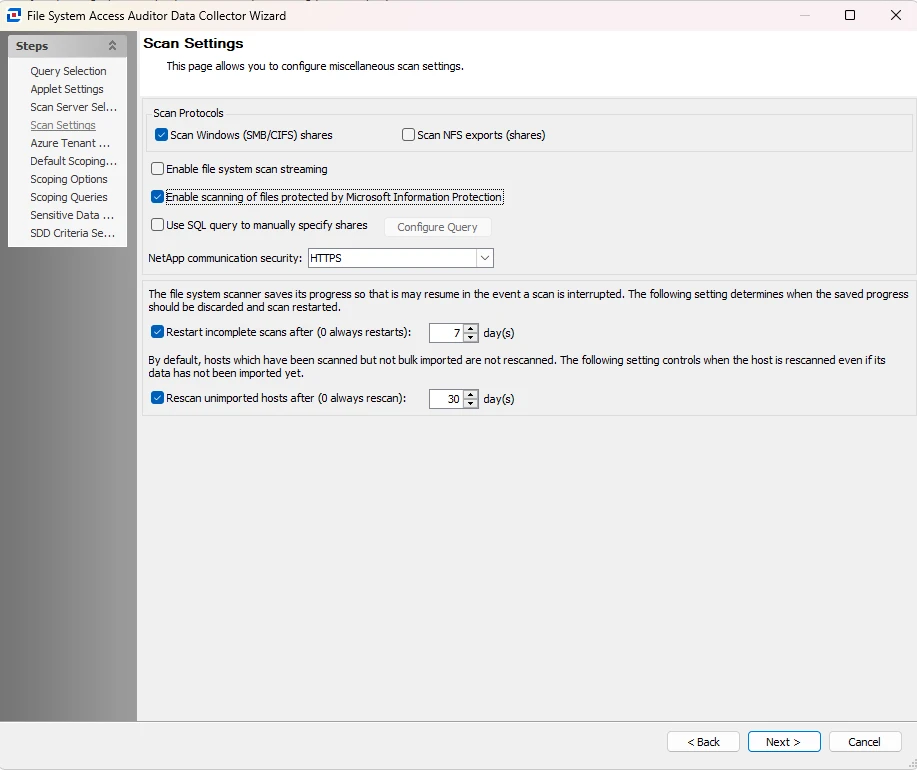Enable file system scan streaming checkbox
This screenshot has height=771, width=917.
tap(157, 169)
